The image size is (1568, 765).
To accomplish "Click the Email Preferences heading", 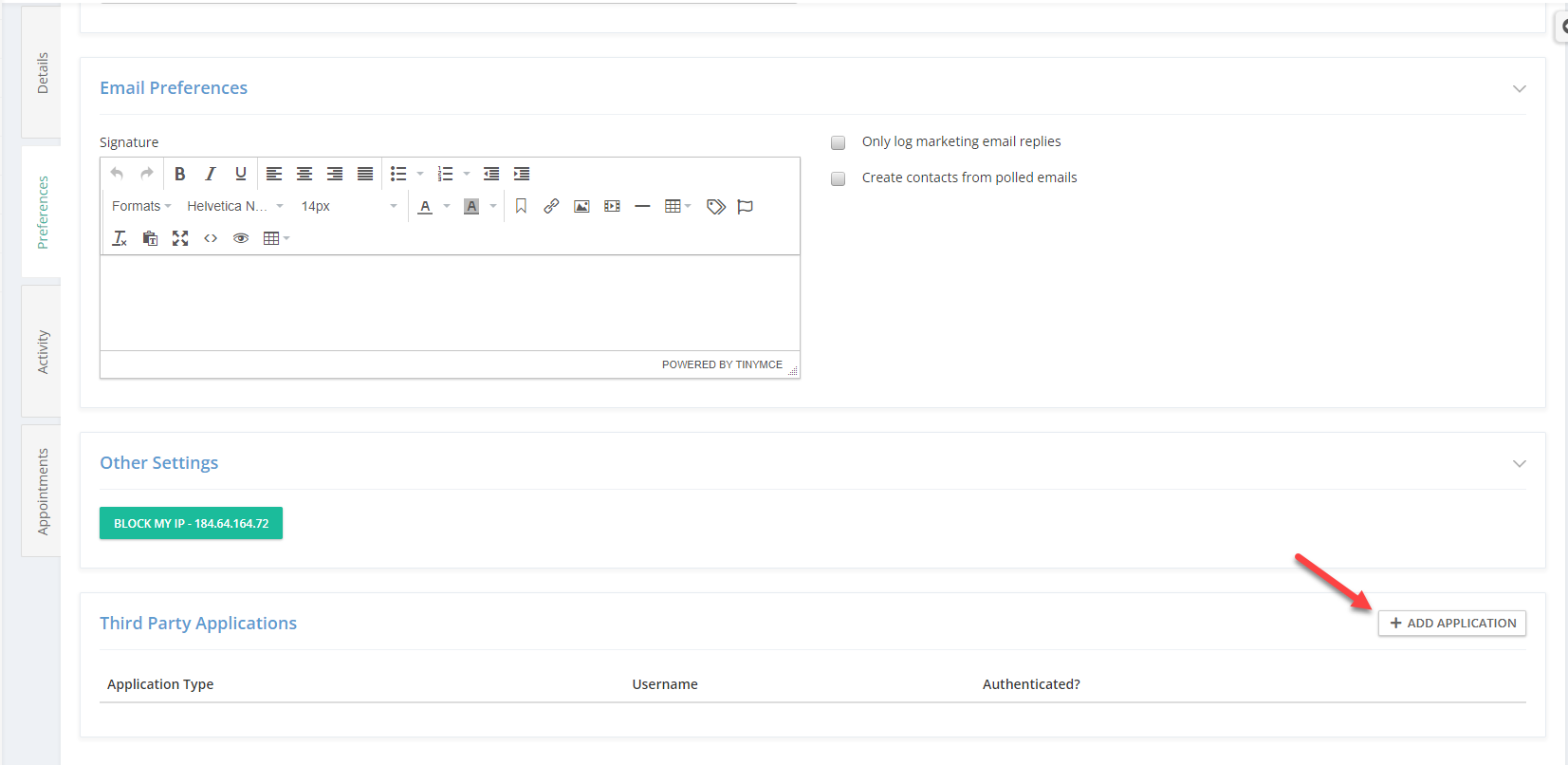I will coord(174,87).
